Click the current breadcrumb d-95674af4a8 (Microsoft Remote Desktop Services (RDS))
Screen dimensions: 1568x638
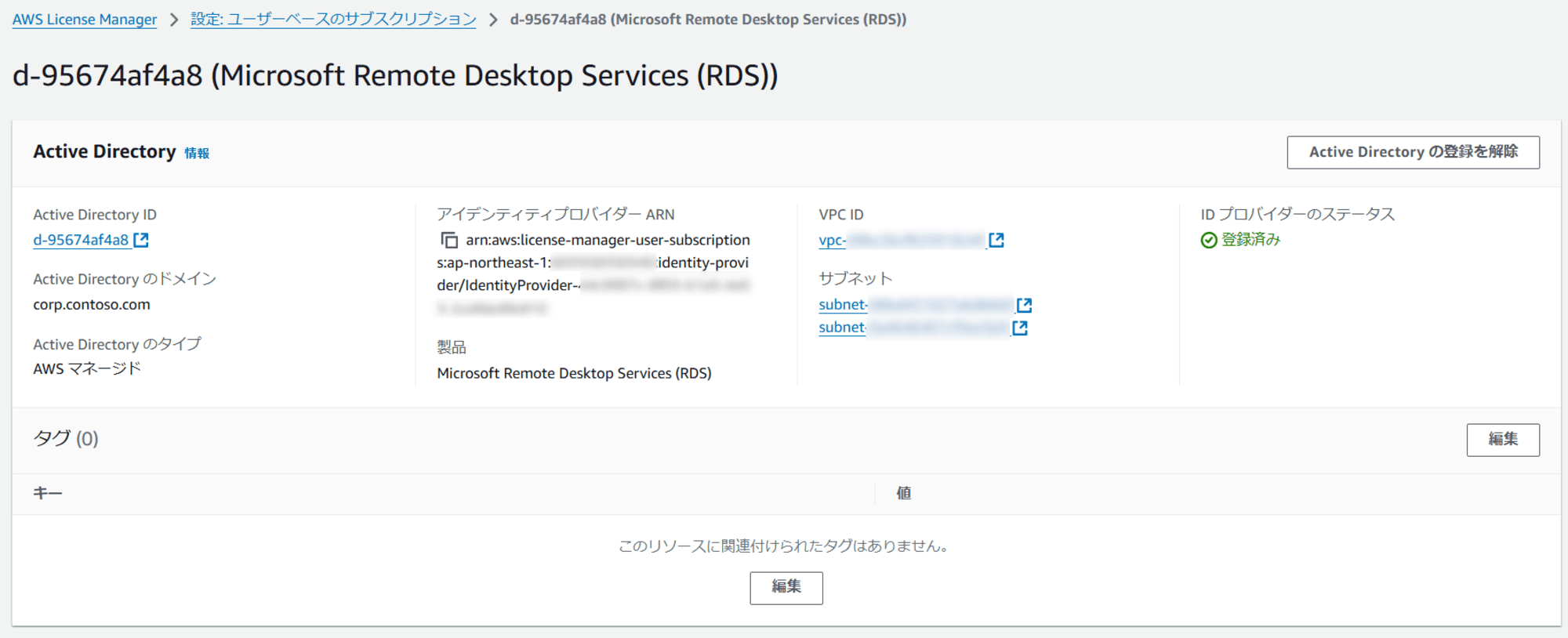pyautogui.click(x=708, y=20)
